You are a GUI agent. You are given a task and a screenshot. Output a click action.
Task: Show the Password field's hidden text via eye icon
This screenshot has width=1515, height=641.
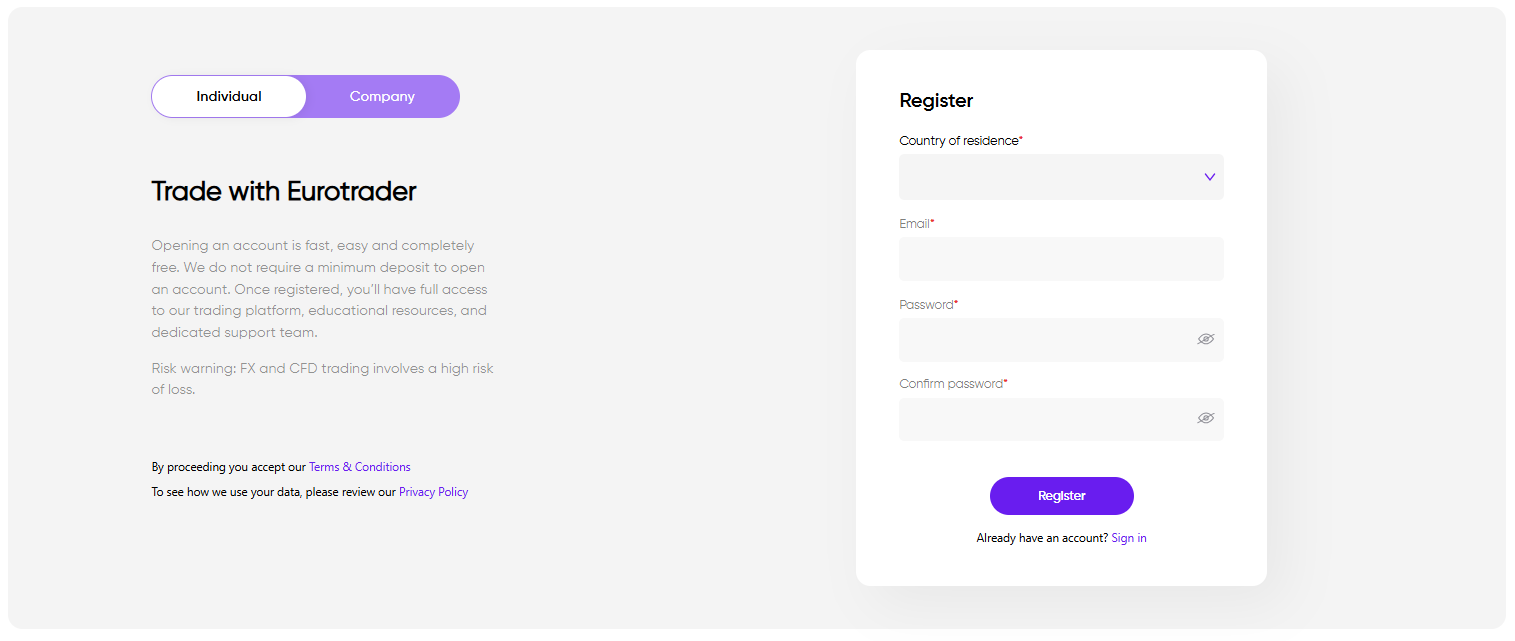pos(1205,339)
